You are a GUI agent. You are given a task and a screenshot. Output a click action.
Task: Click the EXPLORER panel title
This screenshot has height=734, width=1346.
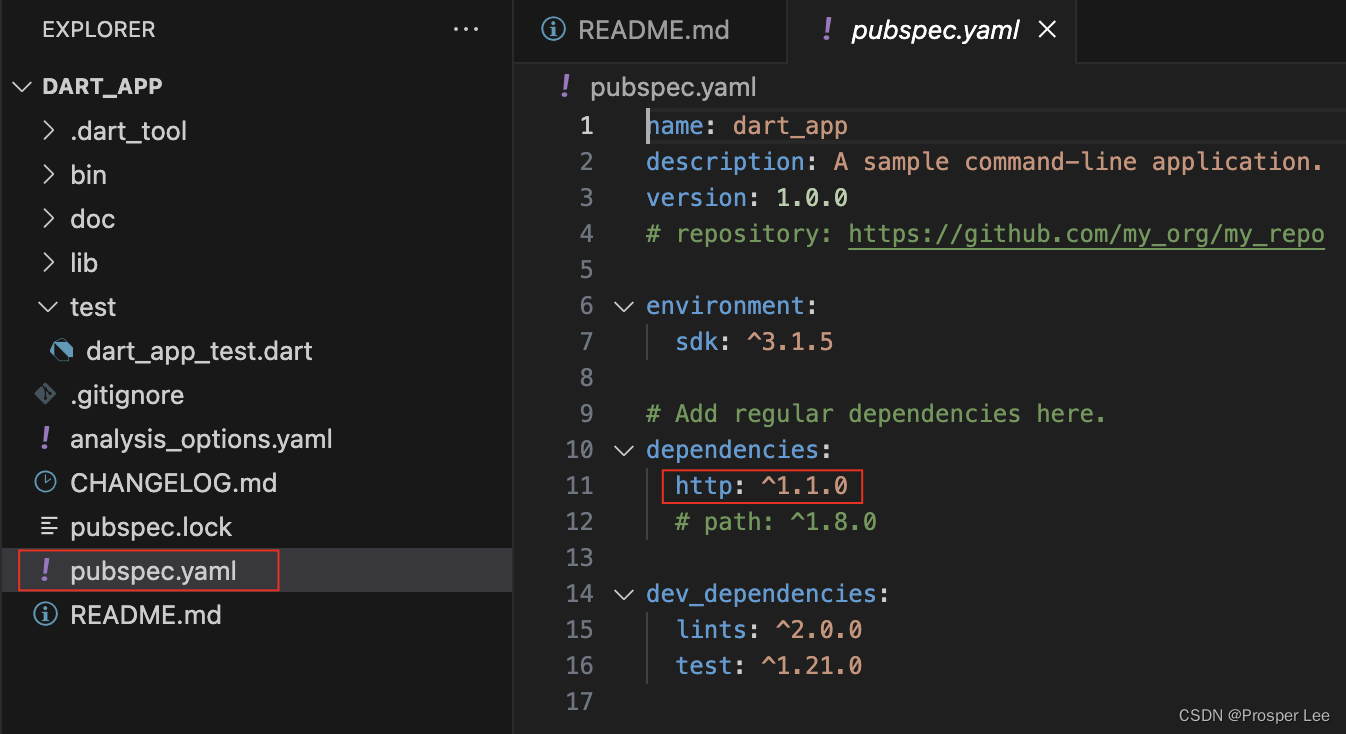(x=99, y=30)
